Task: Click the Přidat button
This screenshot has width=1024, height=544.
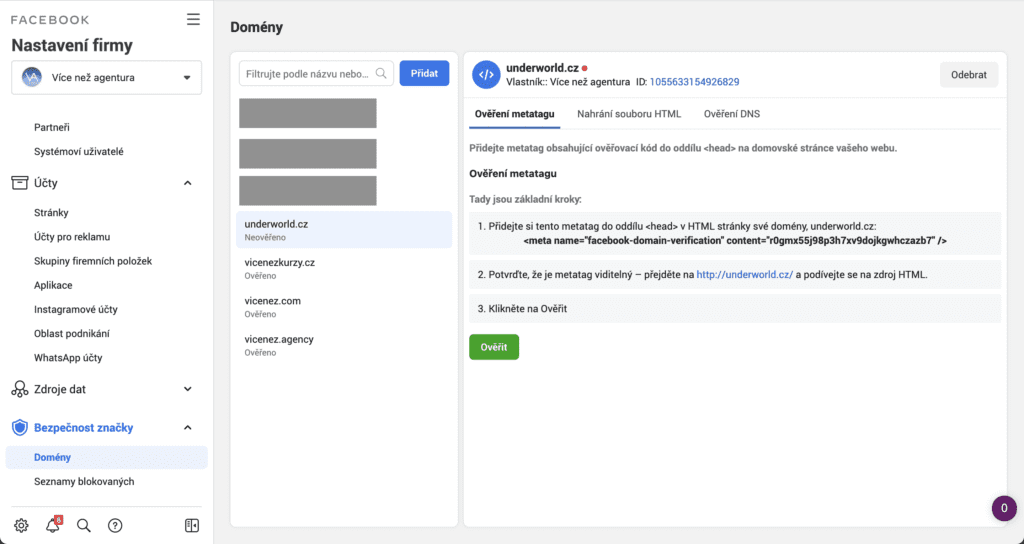Action: click(x=424, y=73)
